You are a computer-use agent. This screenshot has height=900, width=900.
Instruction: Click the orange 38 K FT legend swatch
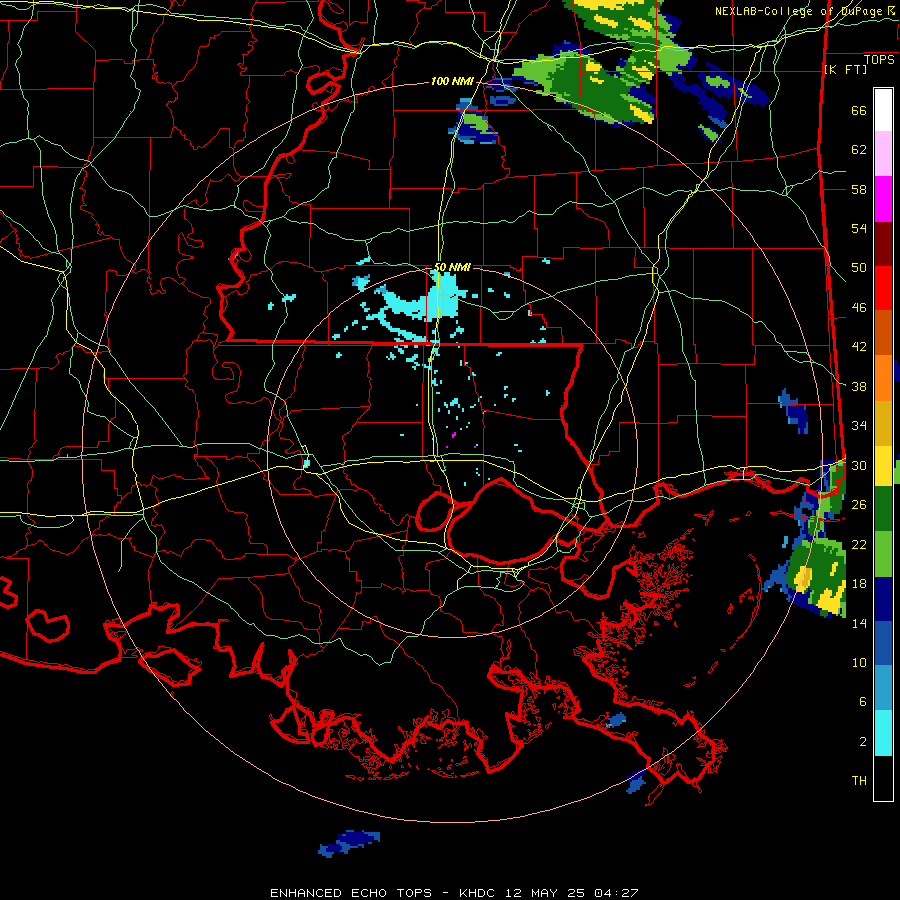coord(883,378)
